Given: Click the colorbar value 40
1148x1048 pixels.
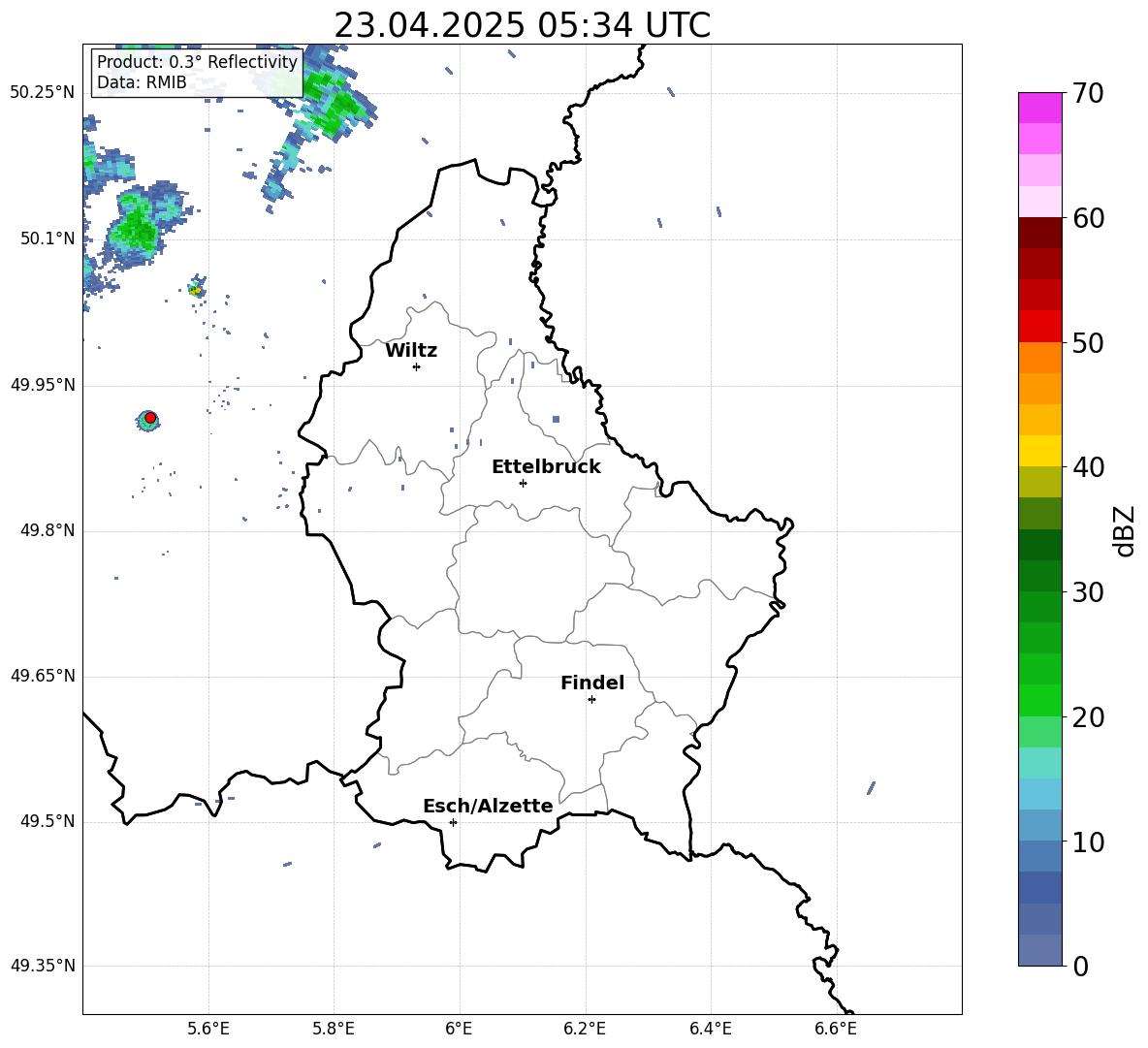Looking at the screenshot, I should point(1088,467).
